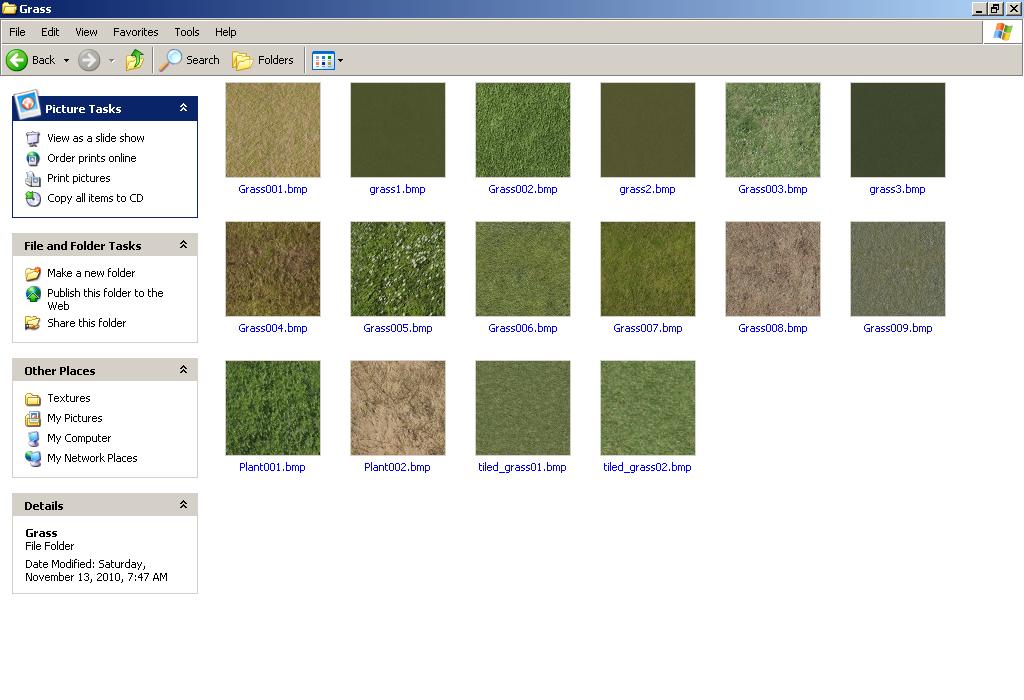The image size is (1024, 700).
Task: Click the copy to CD disc icon
Action: (33, 199)
